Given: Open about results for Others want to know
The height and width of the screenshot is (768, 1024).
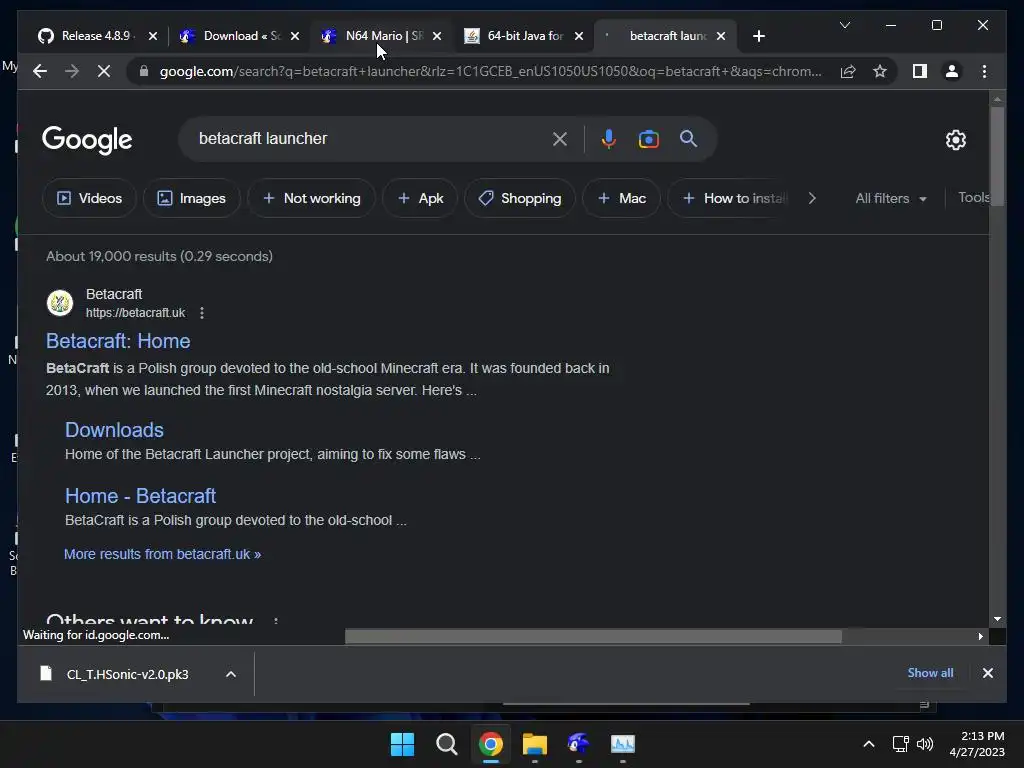Looking at the screenshot, I should 276,620.
